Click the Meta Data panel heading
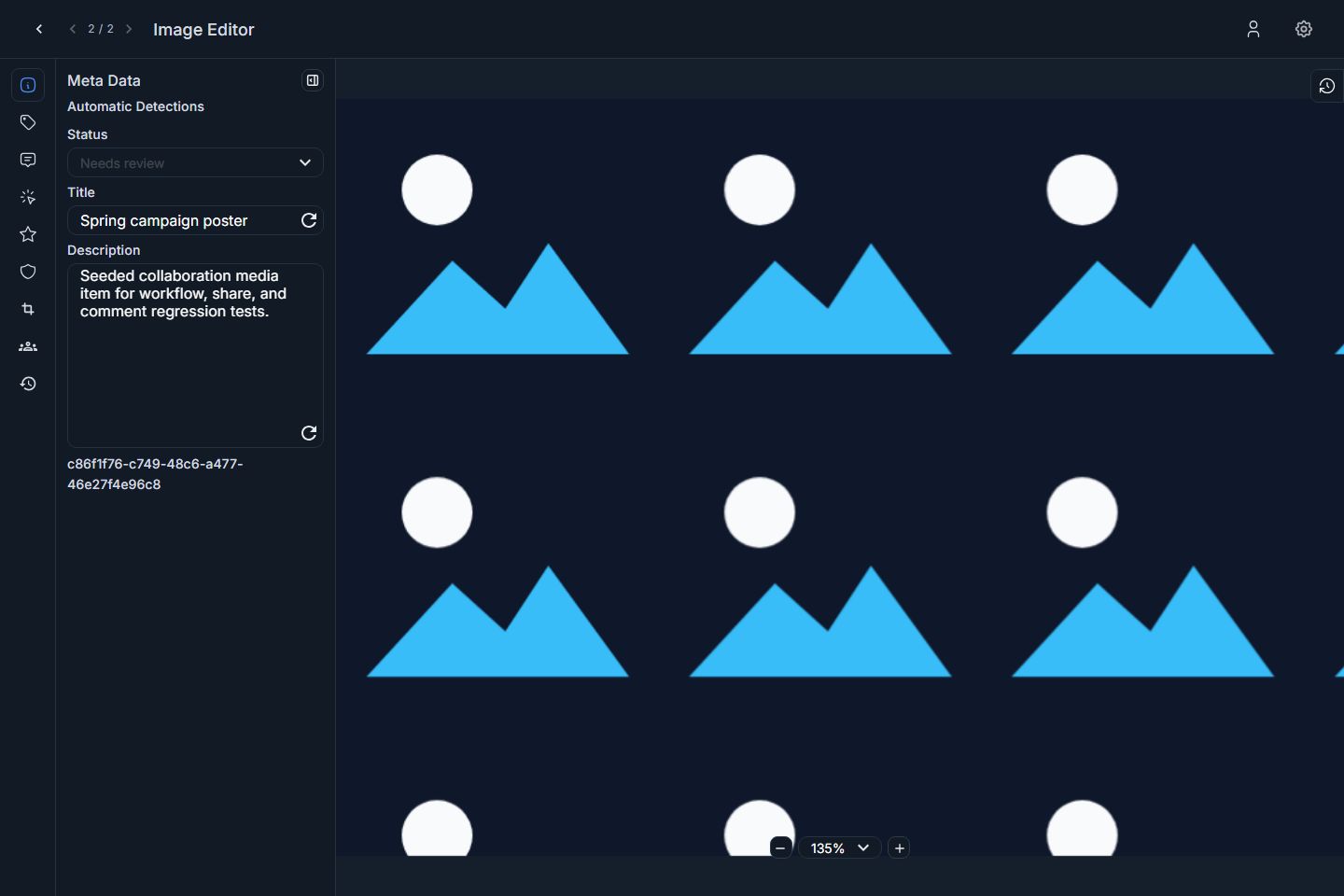This screenshot has height=896, width=1344. click(104, 80)
